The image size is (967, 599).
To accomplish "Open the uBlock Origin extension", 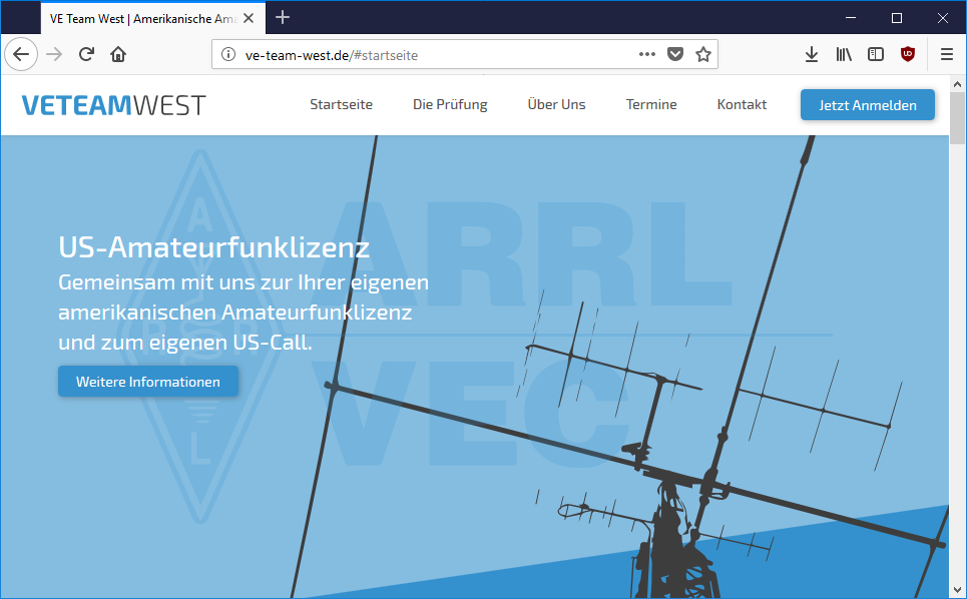I will click(908, 54).
